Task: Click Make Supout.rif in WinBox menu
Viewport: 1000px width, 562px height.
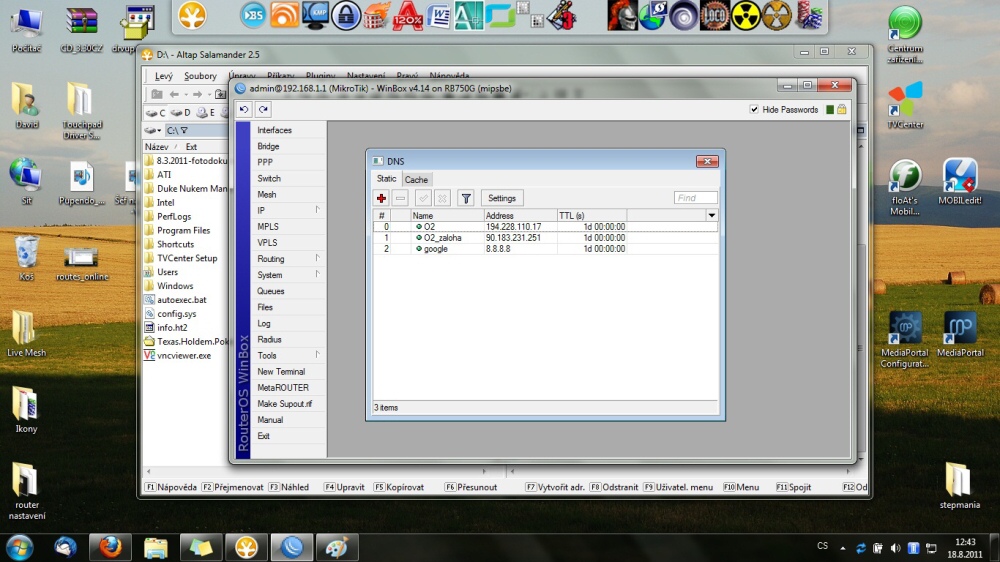Action: coord(284,404)
